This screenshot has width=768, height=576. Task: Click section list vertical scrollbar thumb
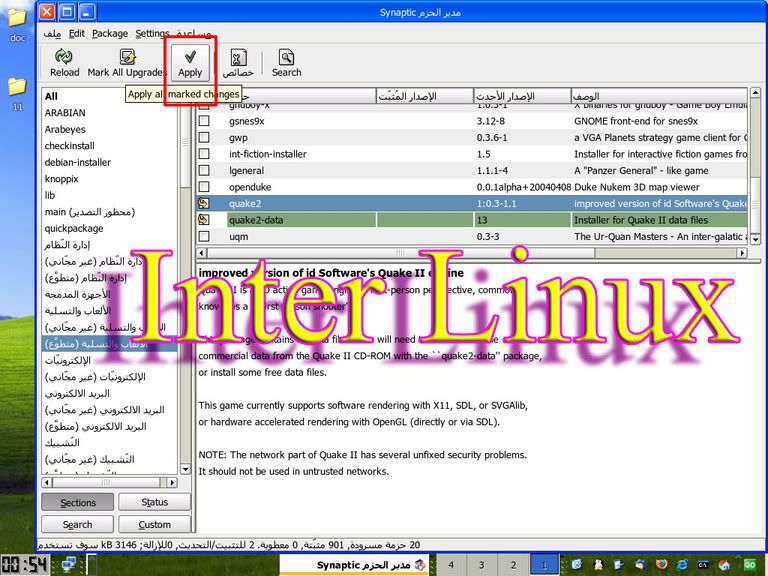[186, 142]
